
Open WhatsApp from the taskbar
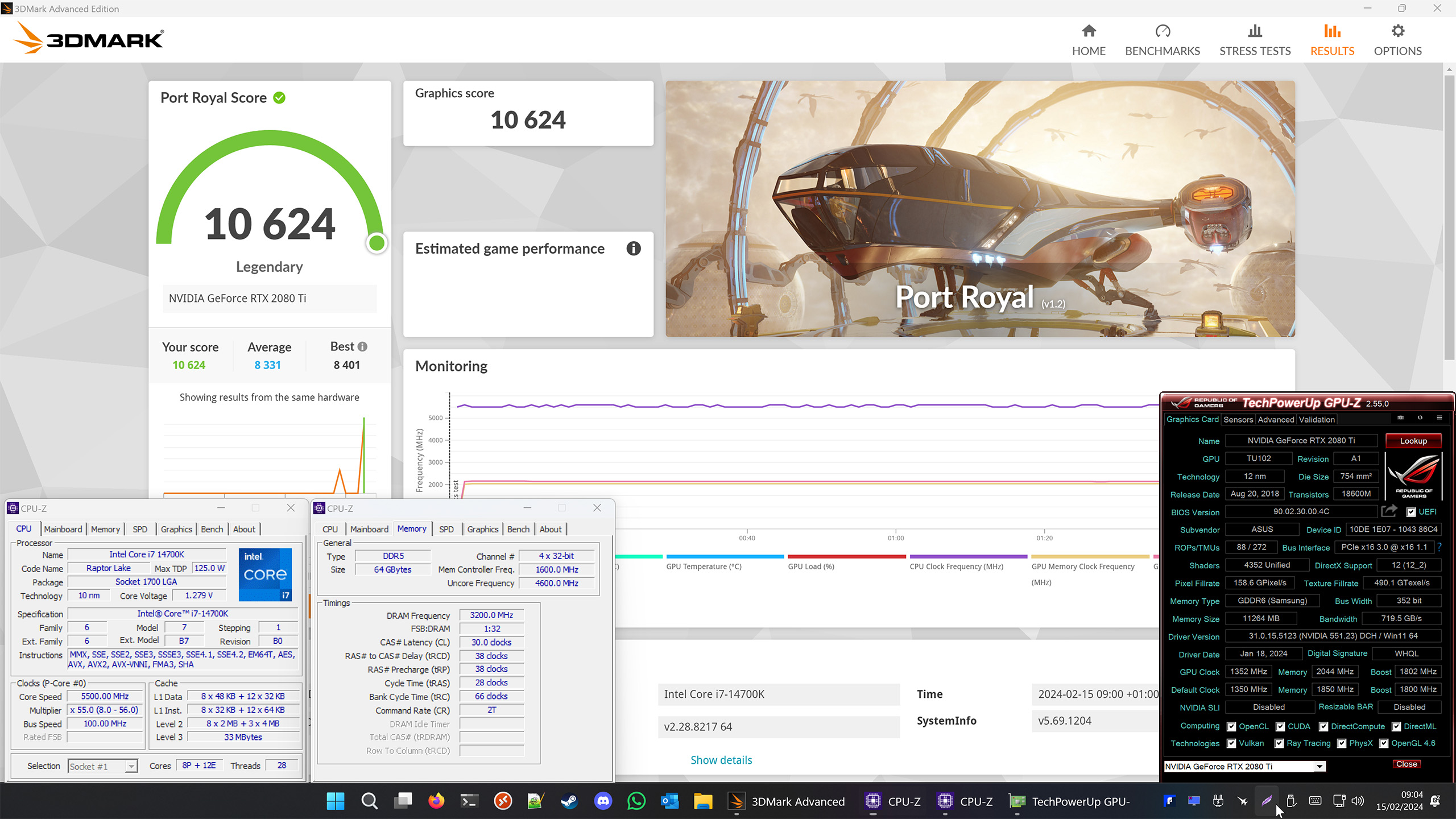coord(636,801)
